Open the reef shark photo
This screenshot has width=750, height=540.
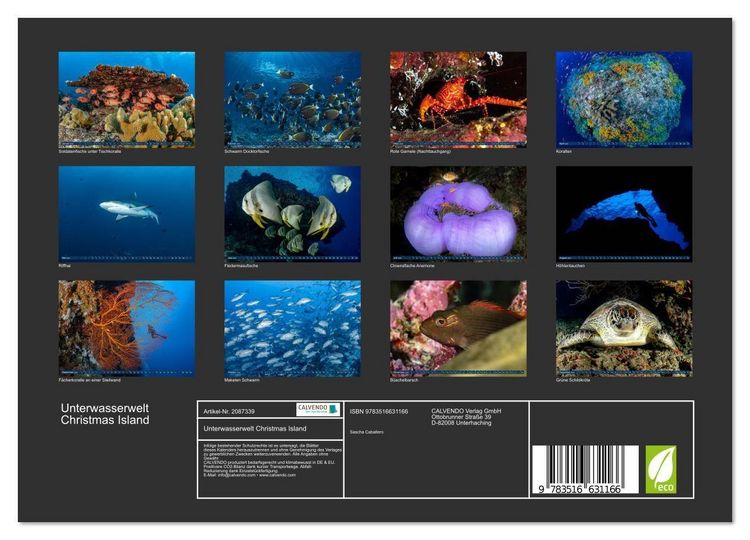click(127, 214)
